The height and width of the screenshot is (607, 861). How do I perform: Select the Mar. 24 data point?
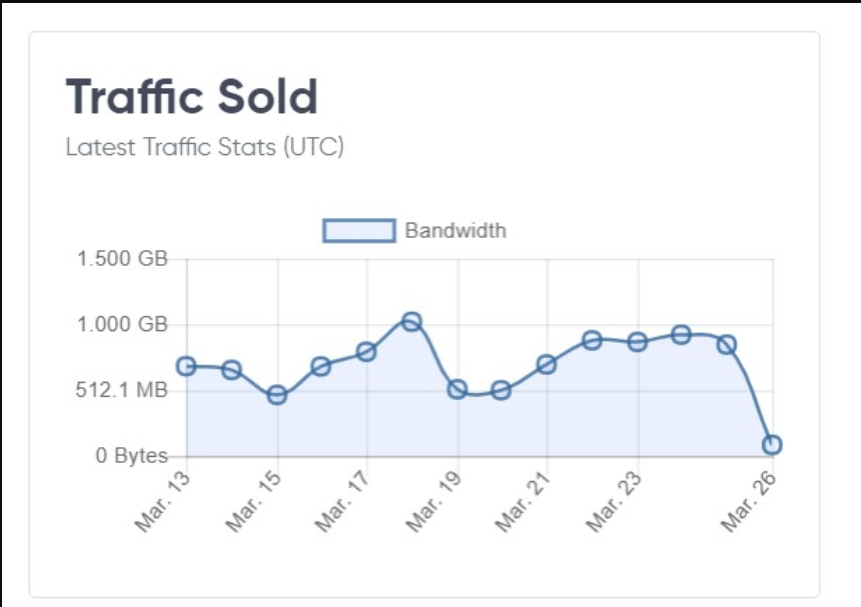click(681, 335)
